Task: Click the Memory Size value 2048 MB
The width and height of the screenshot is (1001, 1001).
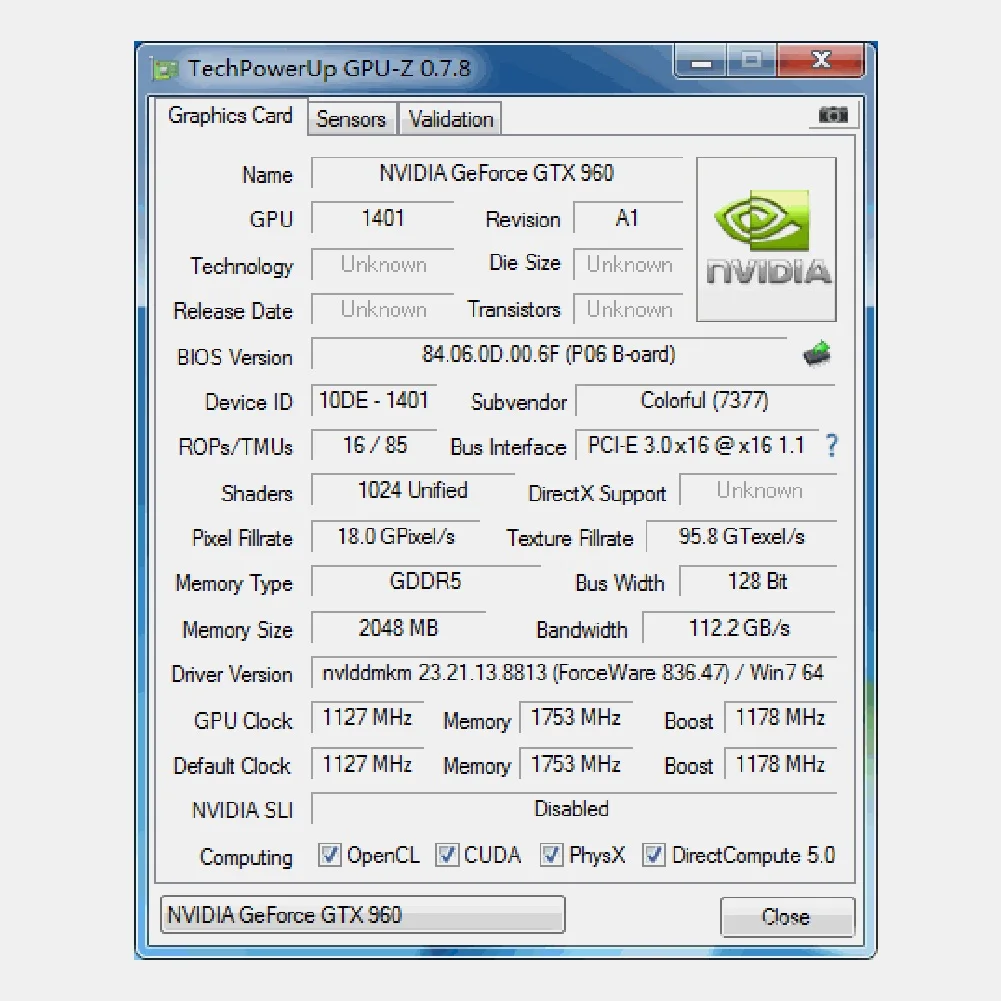Action: pyautogui.click(x=398, y=628)
